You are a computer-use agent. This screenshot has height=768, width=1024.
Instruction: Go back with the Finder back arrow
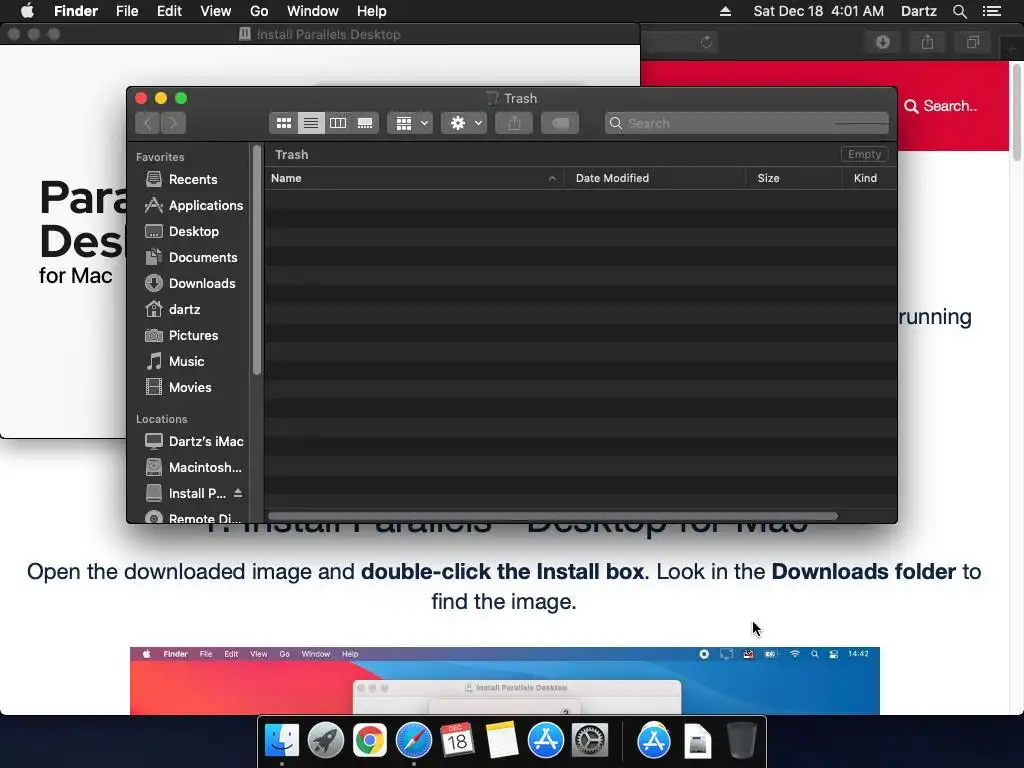[148, 123]
